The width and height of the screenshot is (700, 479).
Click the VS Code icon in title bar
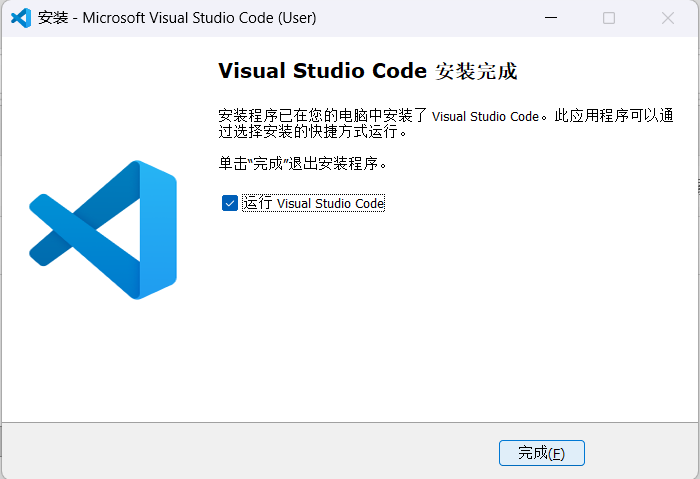click(21, 18)
